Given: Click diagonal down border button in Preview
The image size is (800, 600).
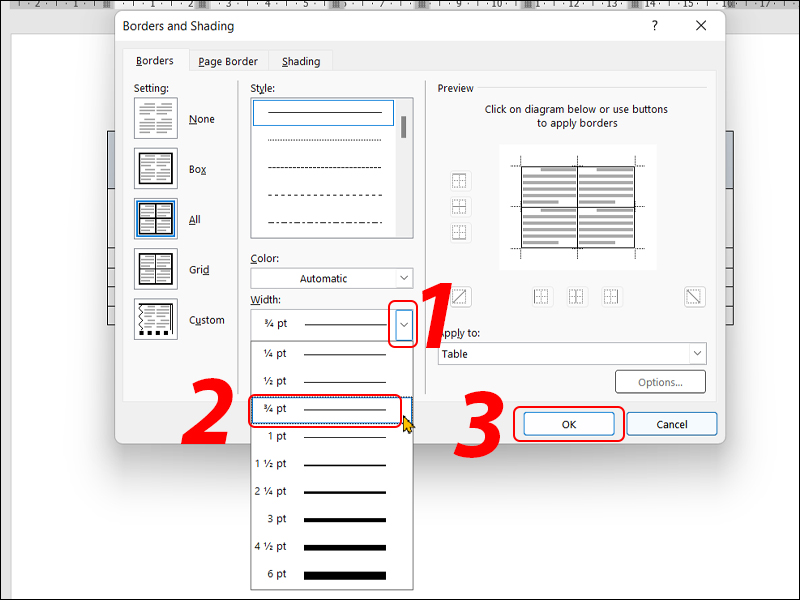Looking at the screenshot, I should point(694,296).
